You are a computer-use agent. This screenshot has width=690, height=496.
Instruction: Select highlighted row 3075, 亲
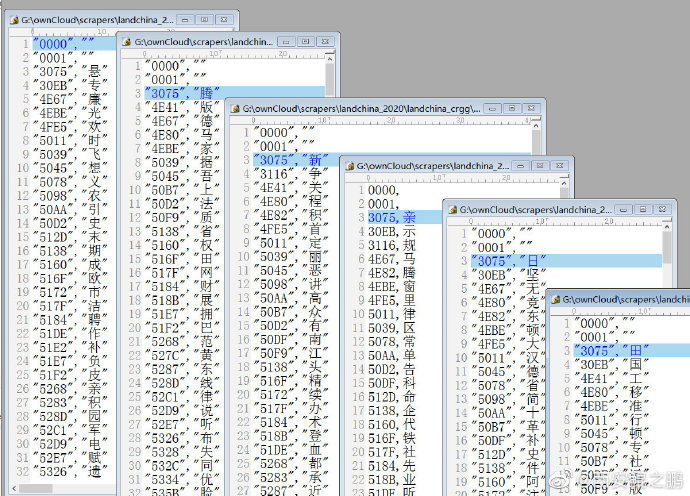(x=404, y=217)
